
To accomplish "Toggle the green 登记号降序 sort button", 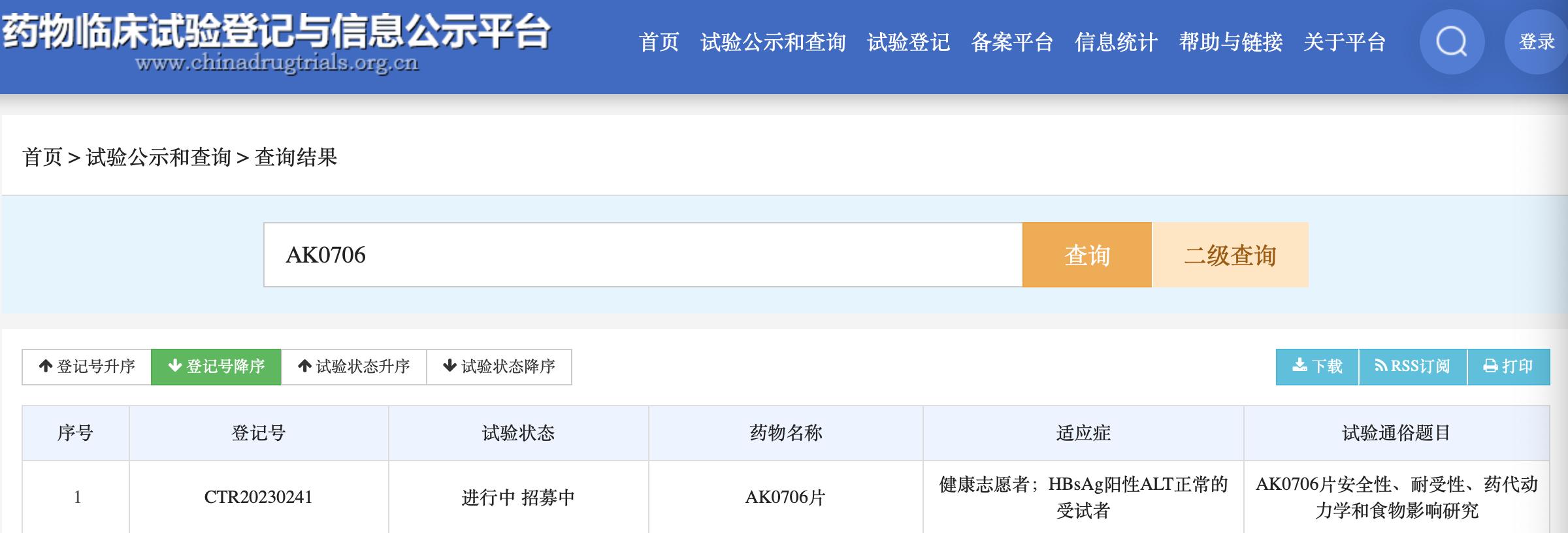I will pos(216,366).
